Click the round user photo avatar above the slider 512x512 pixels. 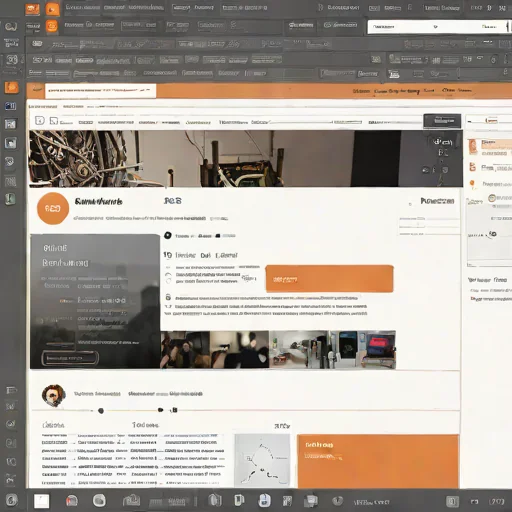click(x=53, y=395)
